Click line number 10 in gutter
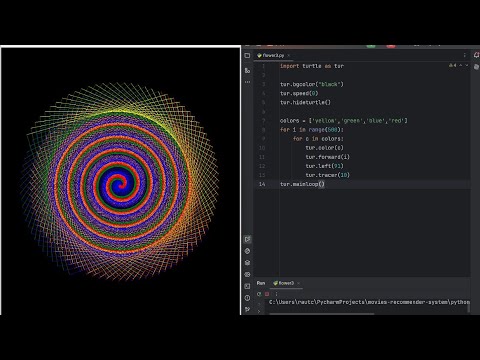480x360 pixels. tap(262, 148)
